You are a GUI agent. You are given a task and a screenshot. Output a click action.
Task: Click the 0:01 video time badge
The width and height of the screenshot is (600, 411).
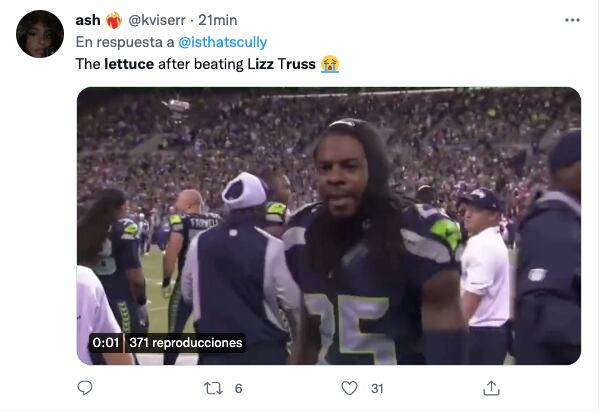(x=106, y=343)
